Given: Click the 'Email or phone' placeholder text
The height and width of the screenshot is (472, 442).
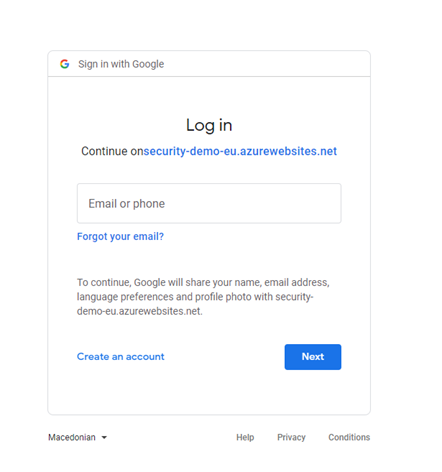Looking at the screenshot, I should coord(126,204).
